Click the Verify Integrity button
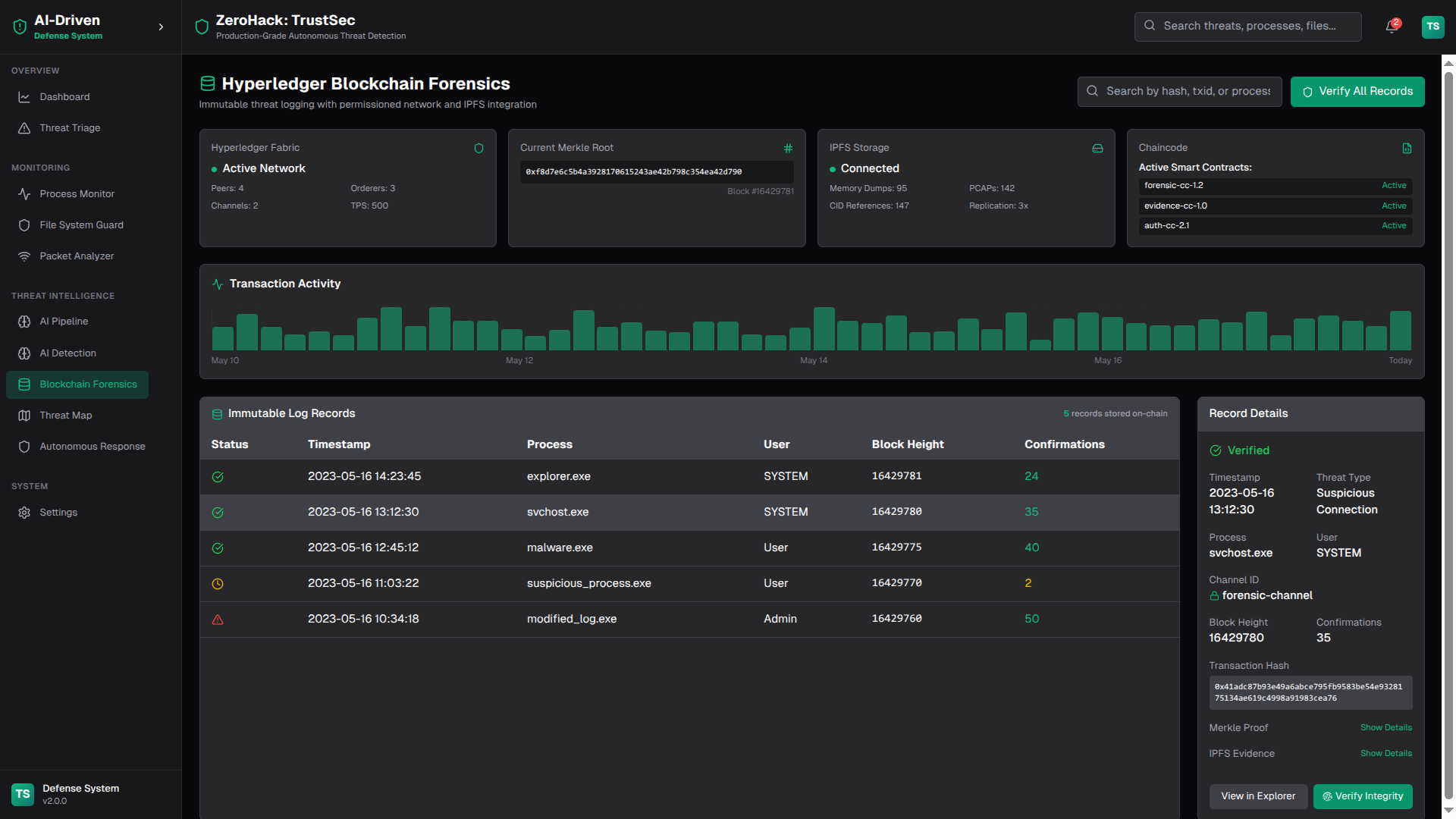The height and width of the screenshot is (819, 1456). [x=1363, y=796]
